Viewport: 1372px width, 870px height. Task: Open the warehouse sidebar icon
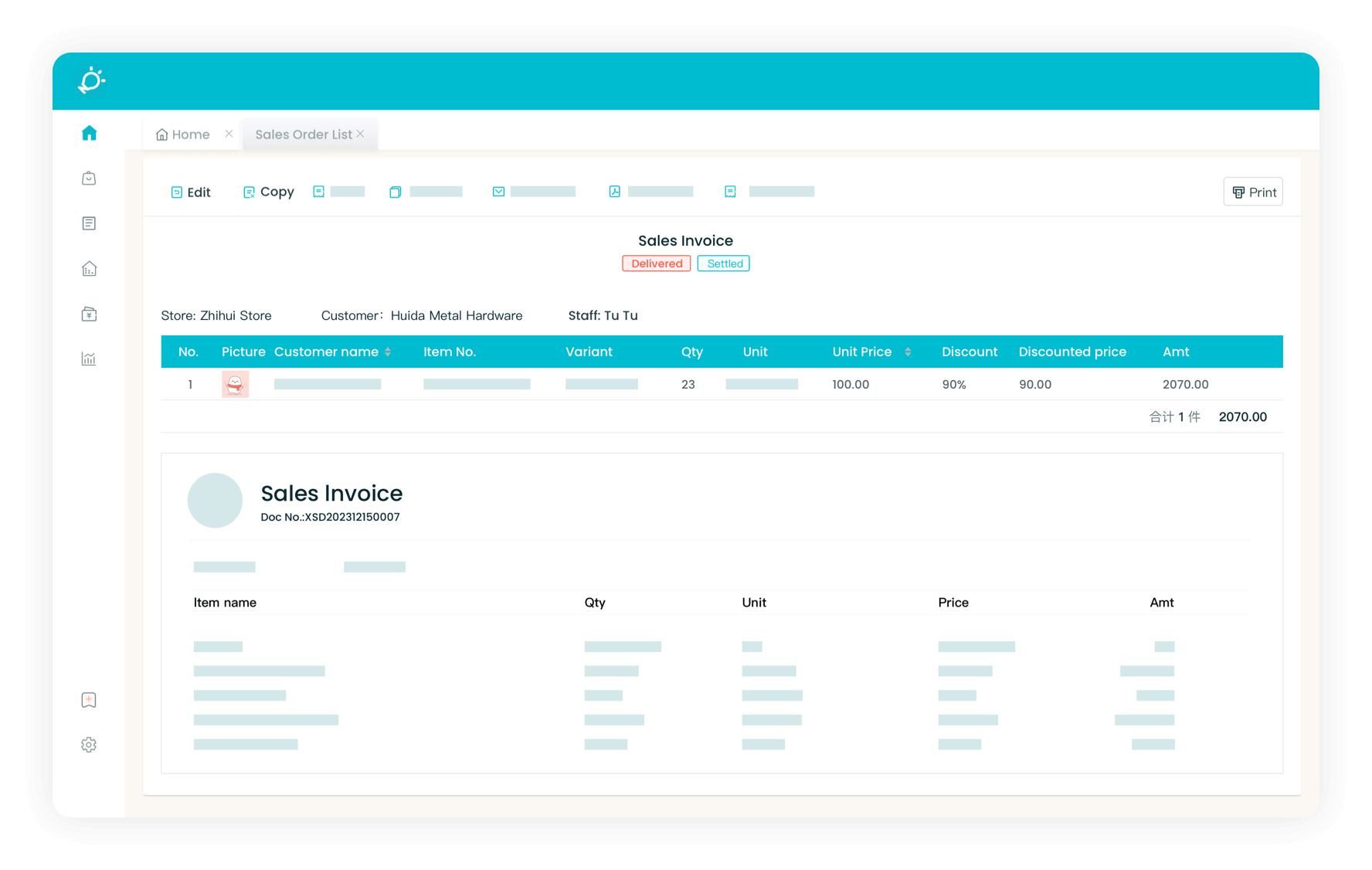click(89, 269)
